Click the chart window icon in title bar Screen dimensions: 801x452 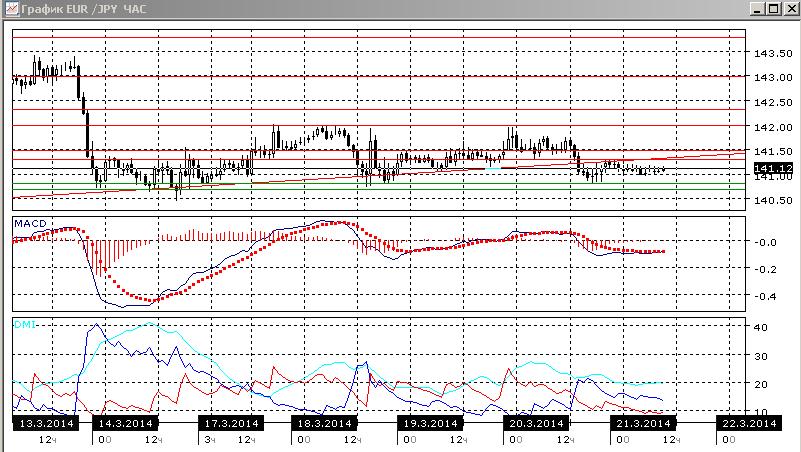coord(12,9)
